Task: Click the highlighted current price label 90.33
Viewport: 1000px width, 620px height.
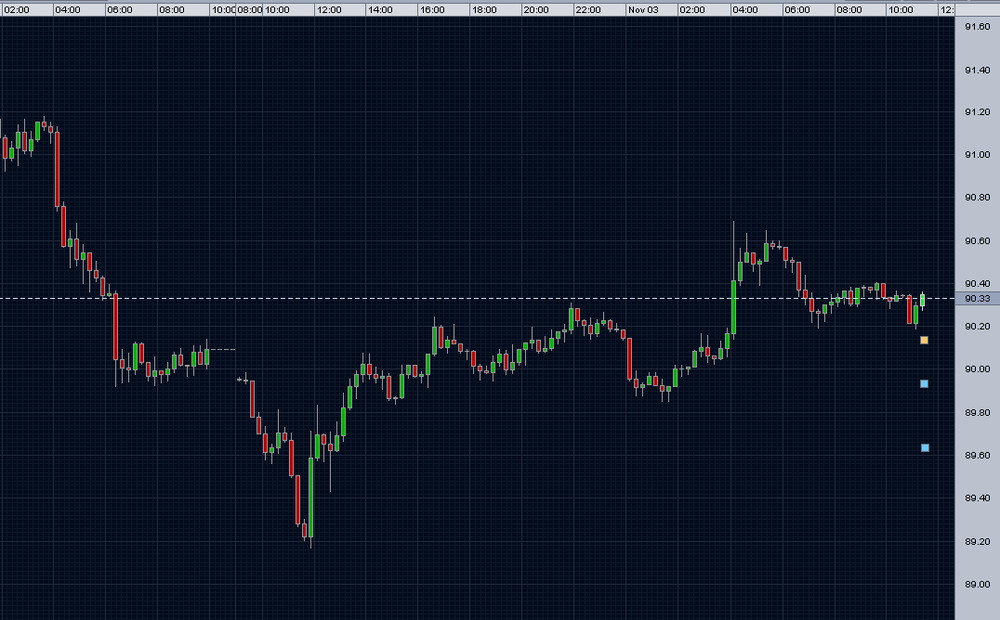Action: click(977, 299)
